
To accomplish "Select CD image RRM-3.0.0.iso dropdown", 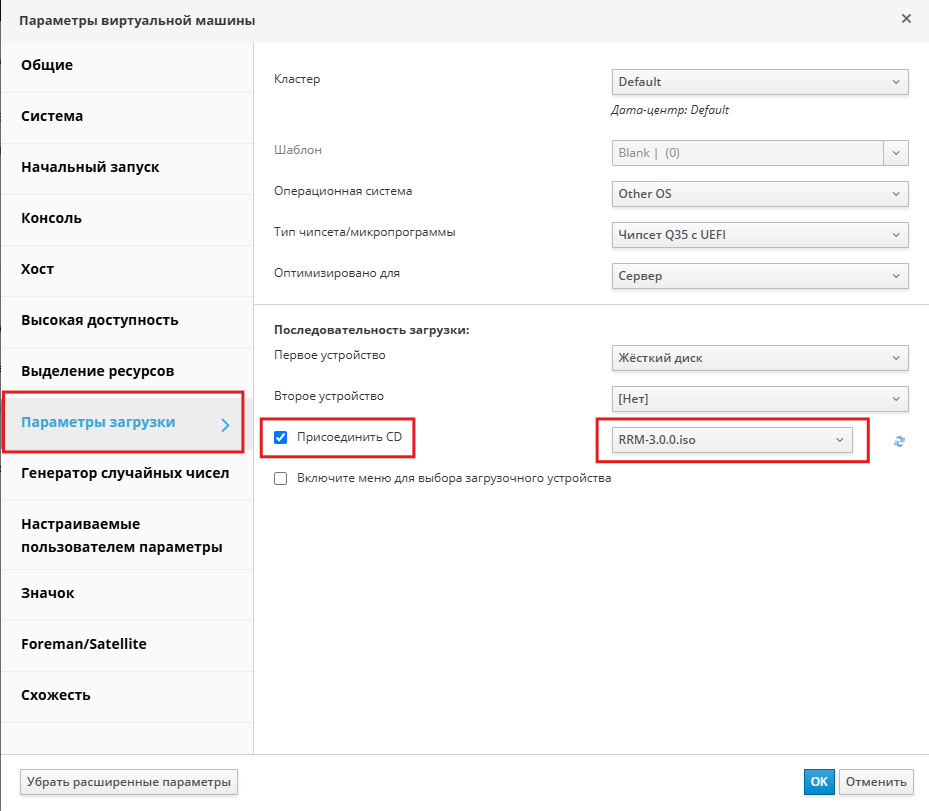I will (x=732, y=441).
